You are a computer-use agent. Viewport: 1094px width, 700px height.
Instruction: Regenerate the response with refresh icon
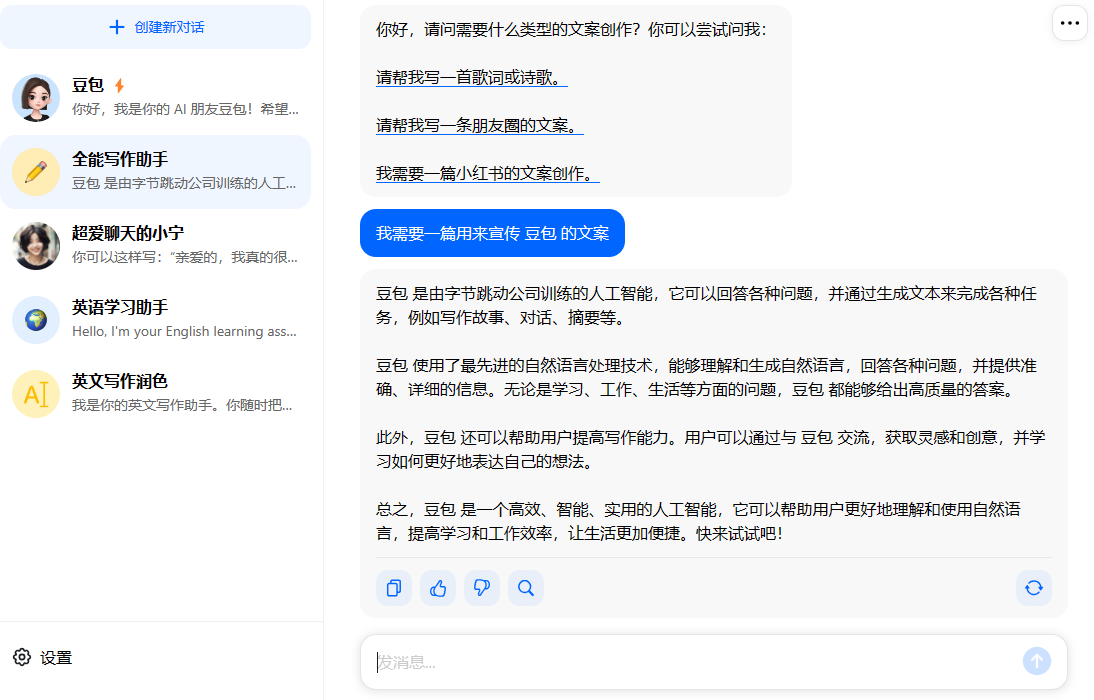pos(1034,588)
